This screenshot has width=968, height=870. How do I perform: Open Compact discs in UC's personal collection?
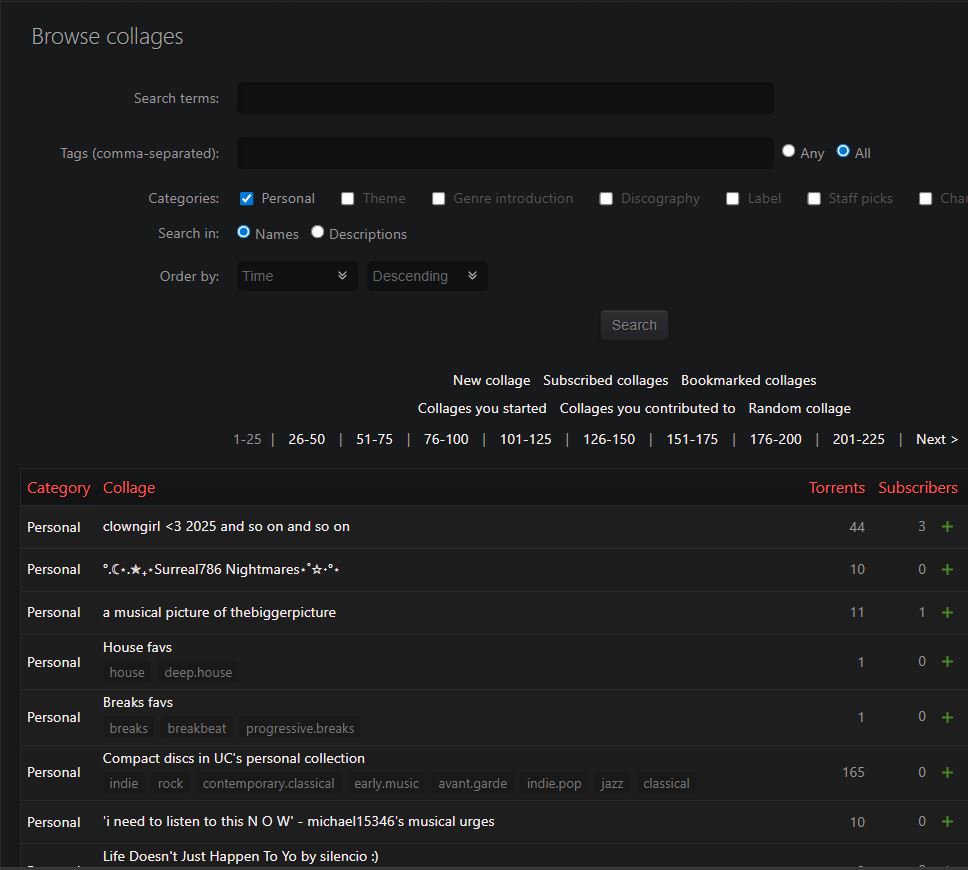pyautogui.click(x=233, y=758)
